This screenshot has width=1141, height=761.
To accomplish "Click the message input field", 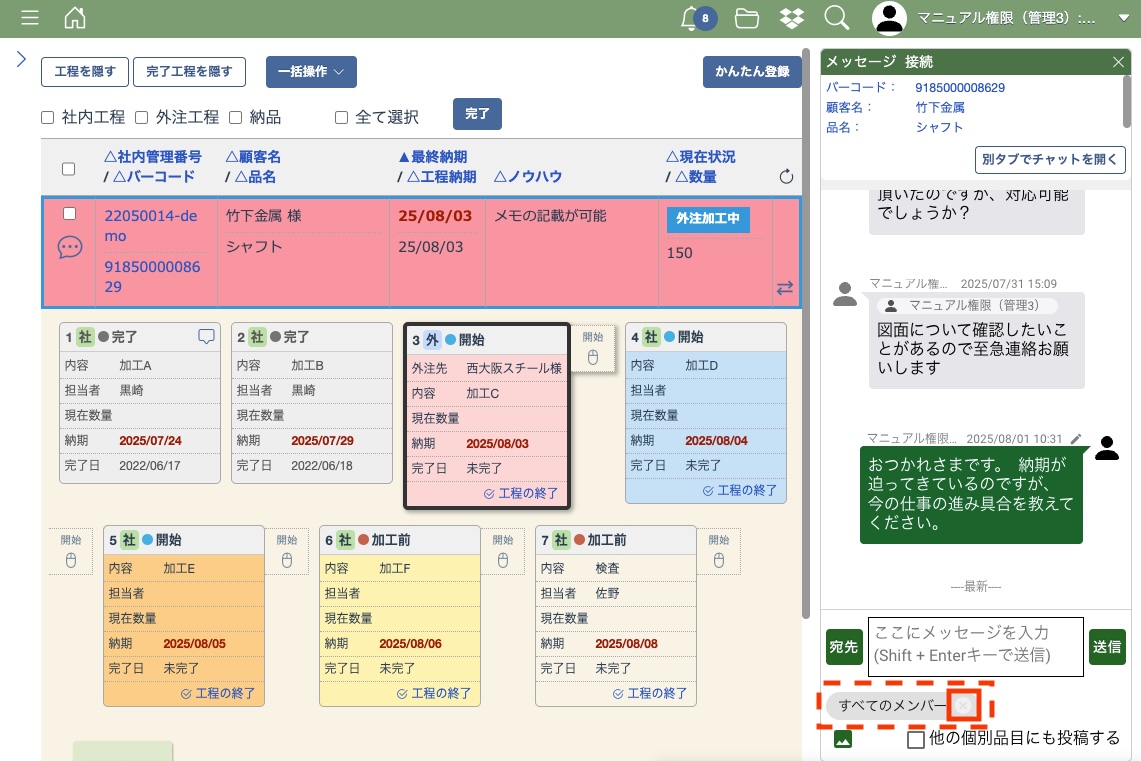I will point(975,644).
